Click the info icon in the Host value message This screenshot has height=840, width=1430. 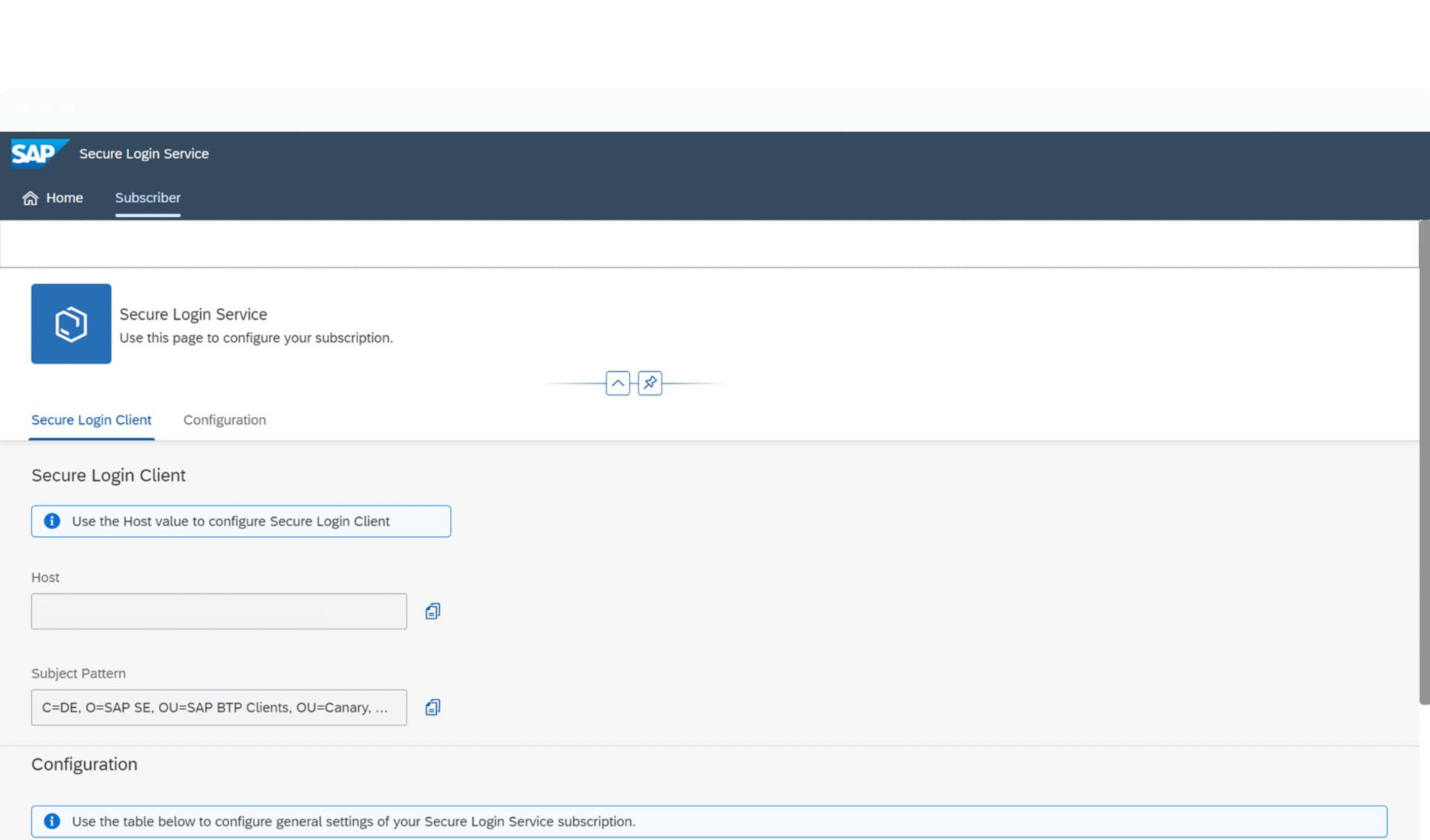52,521
